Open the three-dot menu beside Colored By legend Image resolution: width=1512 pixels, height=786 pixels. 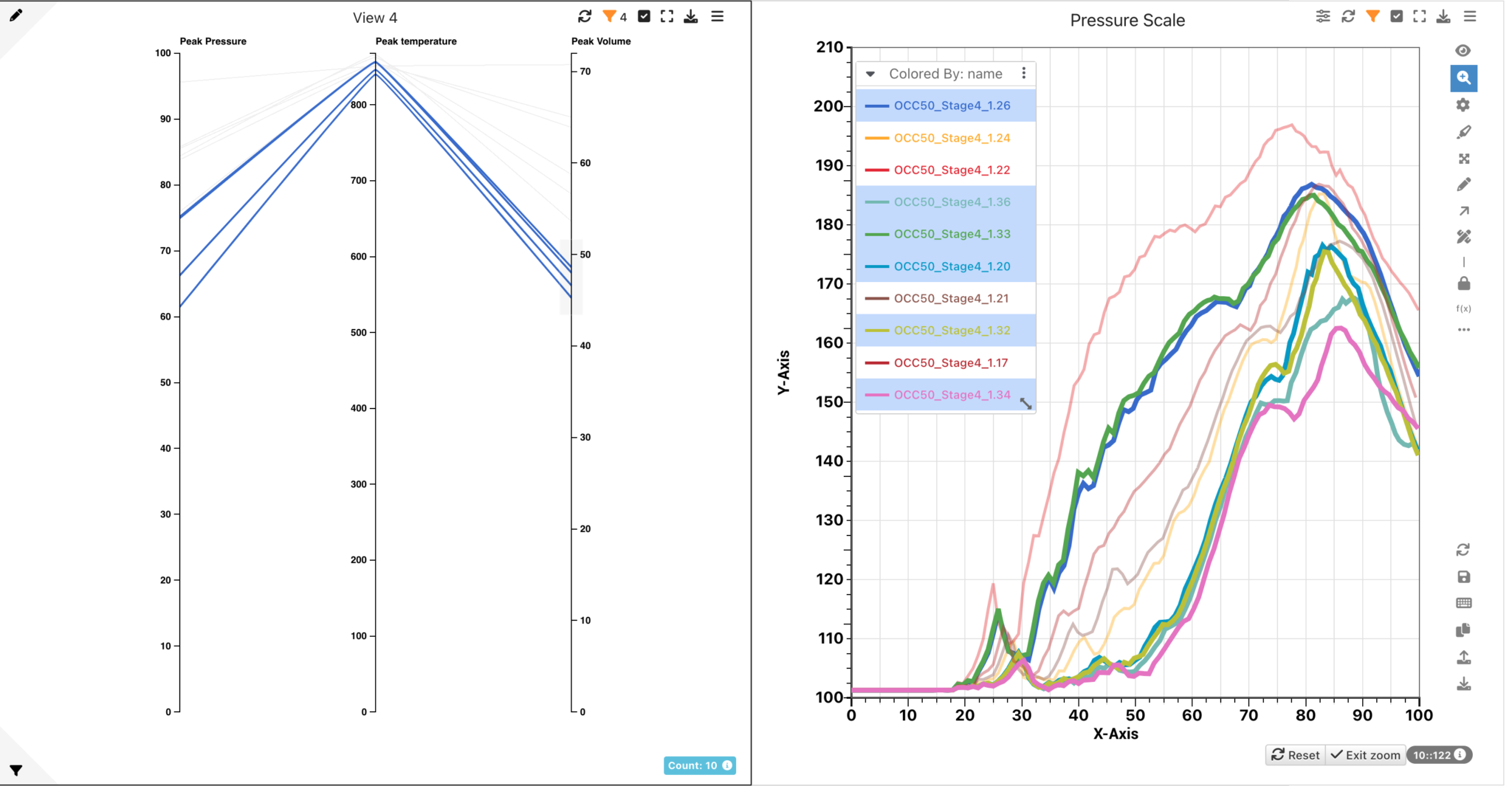click(1024, 72)
